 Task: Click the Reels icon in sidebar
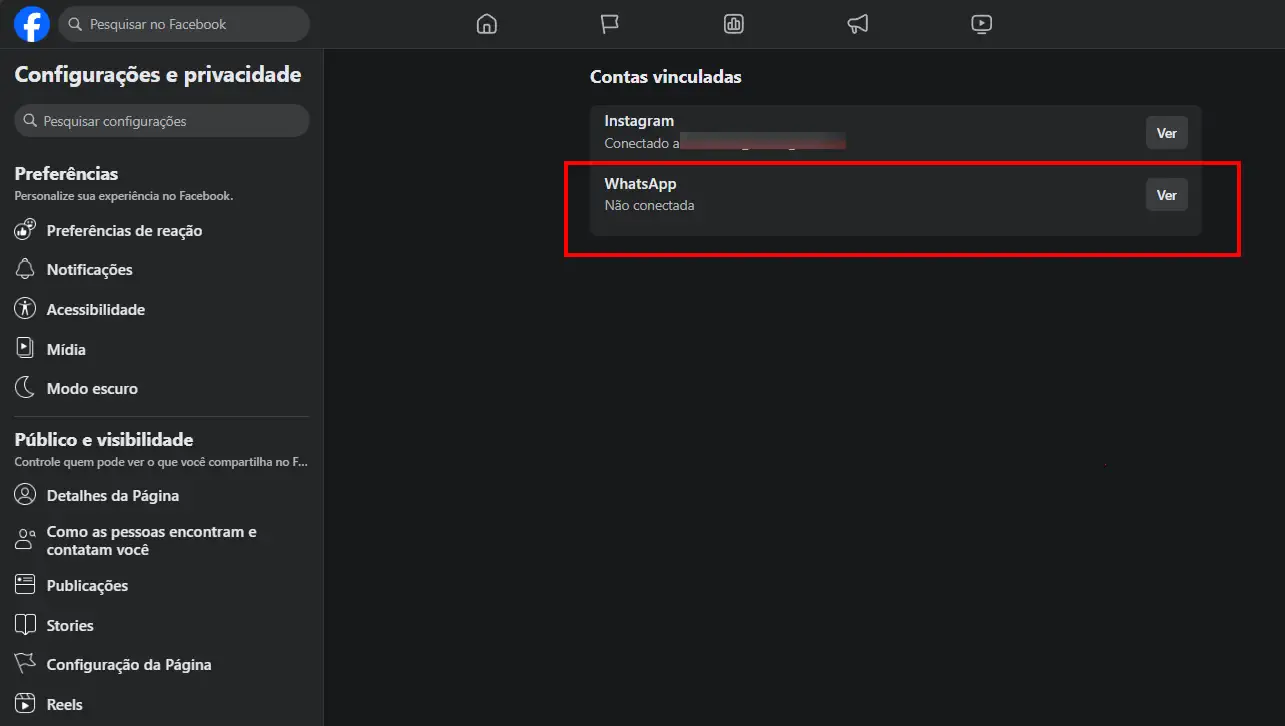(x=25, y=704)
